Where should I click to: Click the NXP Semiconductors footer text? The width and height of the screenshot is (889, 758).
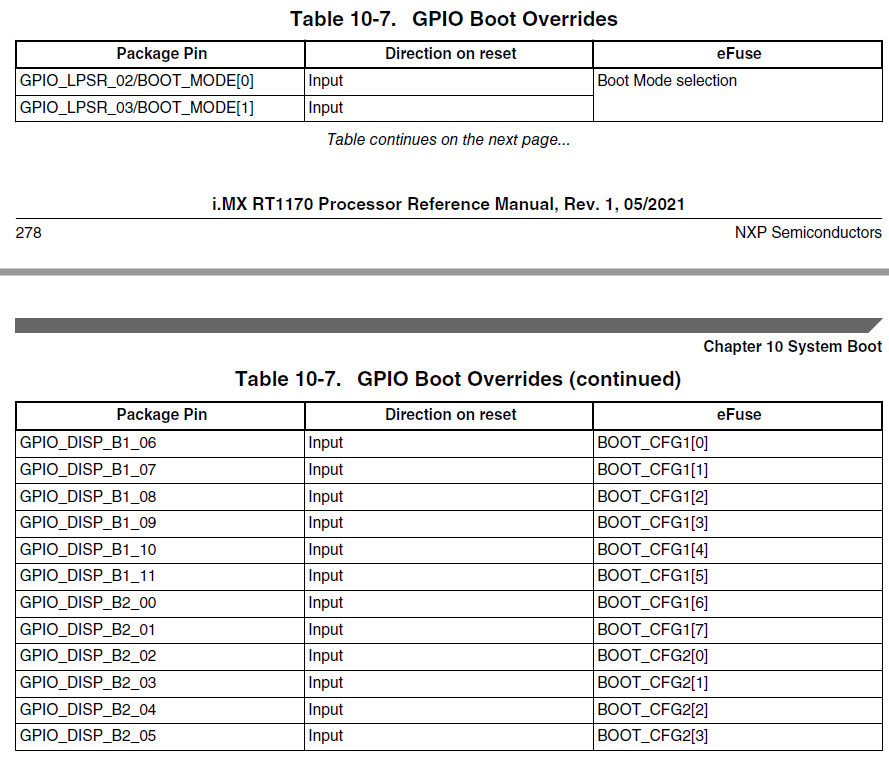tap(808, 232)
